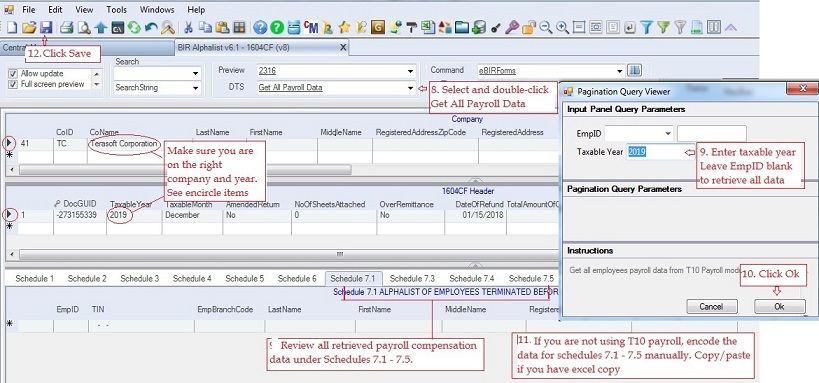
Task: Click the scissors Cut icon
Action: click(189, 27)
